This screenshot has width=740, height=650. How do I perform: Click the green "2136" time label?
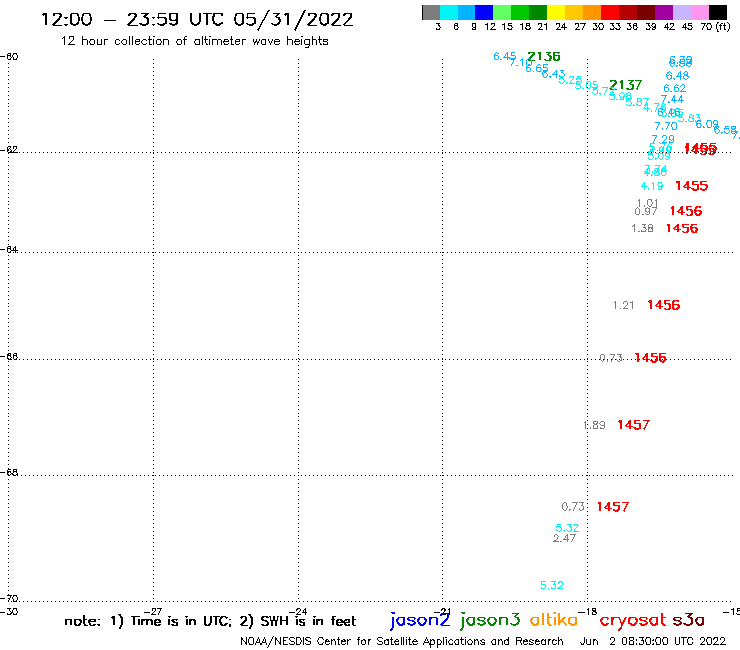[x=544, y=57]
